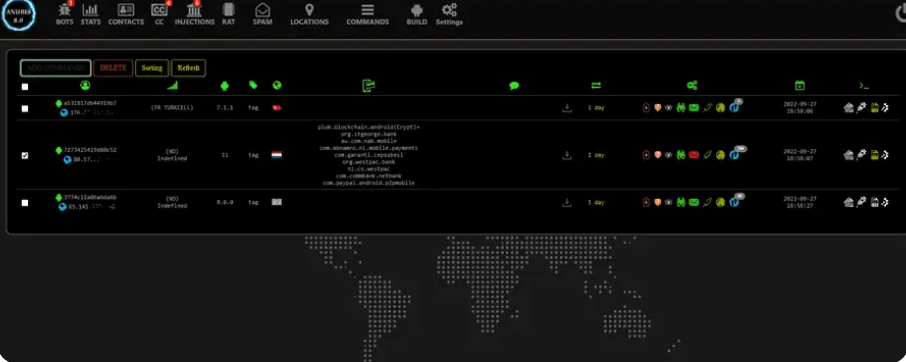Click shield icon in 7273425419d80c52 row

(x=658, y=155)
